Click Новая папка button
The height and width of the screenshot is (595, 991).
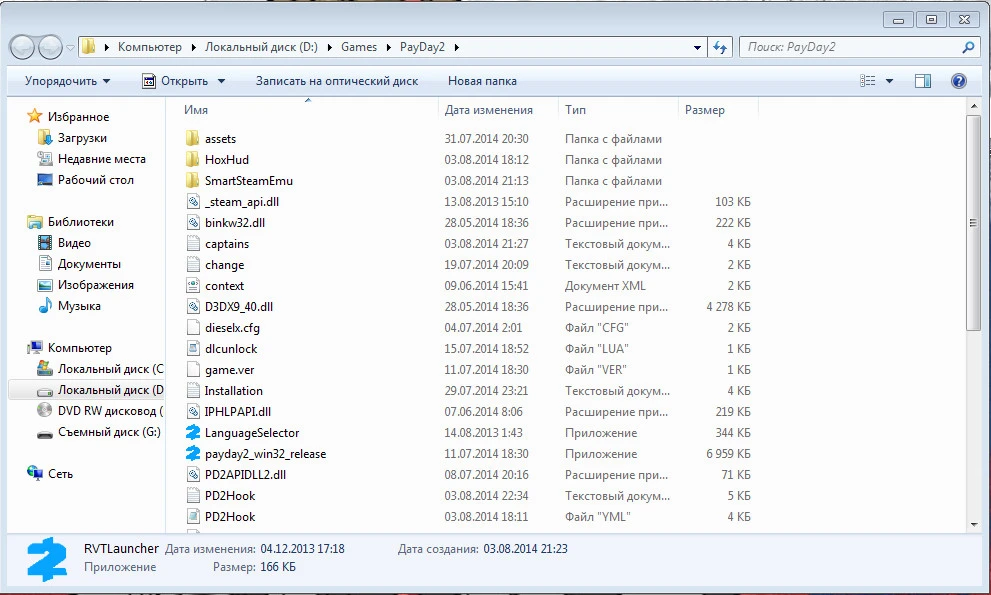482,81
